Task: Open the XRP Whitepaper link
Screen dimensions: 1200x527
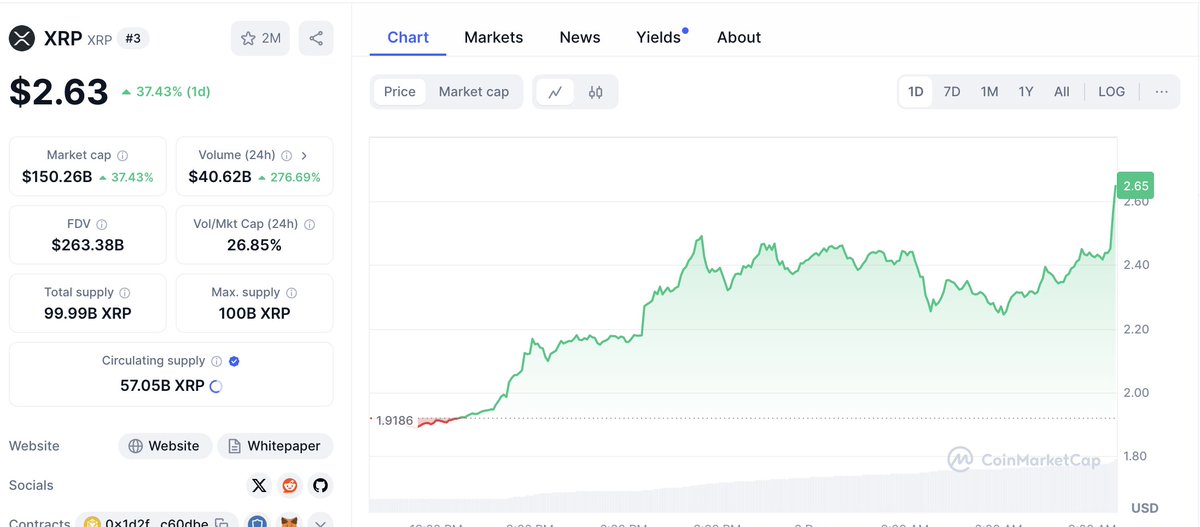Action: (276, 446)
